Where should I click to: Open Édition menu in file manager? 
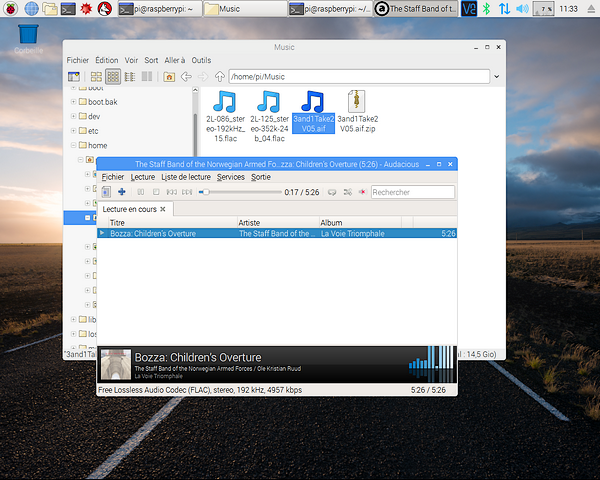pos(106,60)
